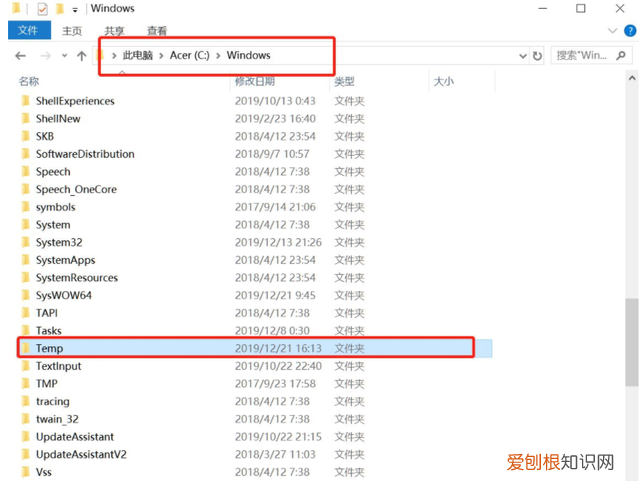Expand chevron between Acer (C:) and Windows
This screenshot has width=640, height=481.
pyautogui.click(x=218, y=56)
